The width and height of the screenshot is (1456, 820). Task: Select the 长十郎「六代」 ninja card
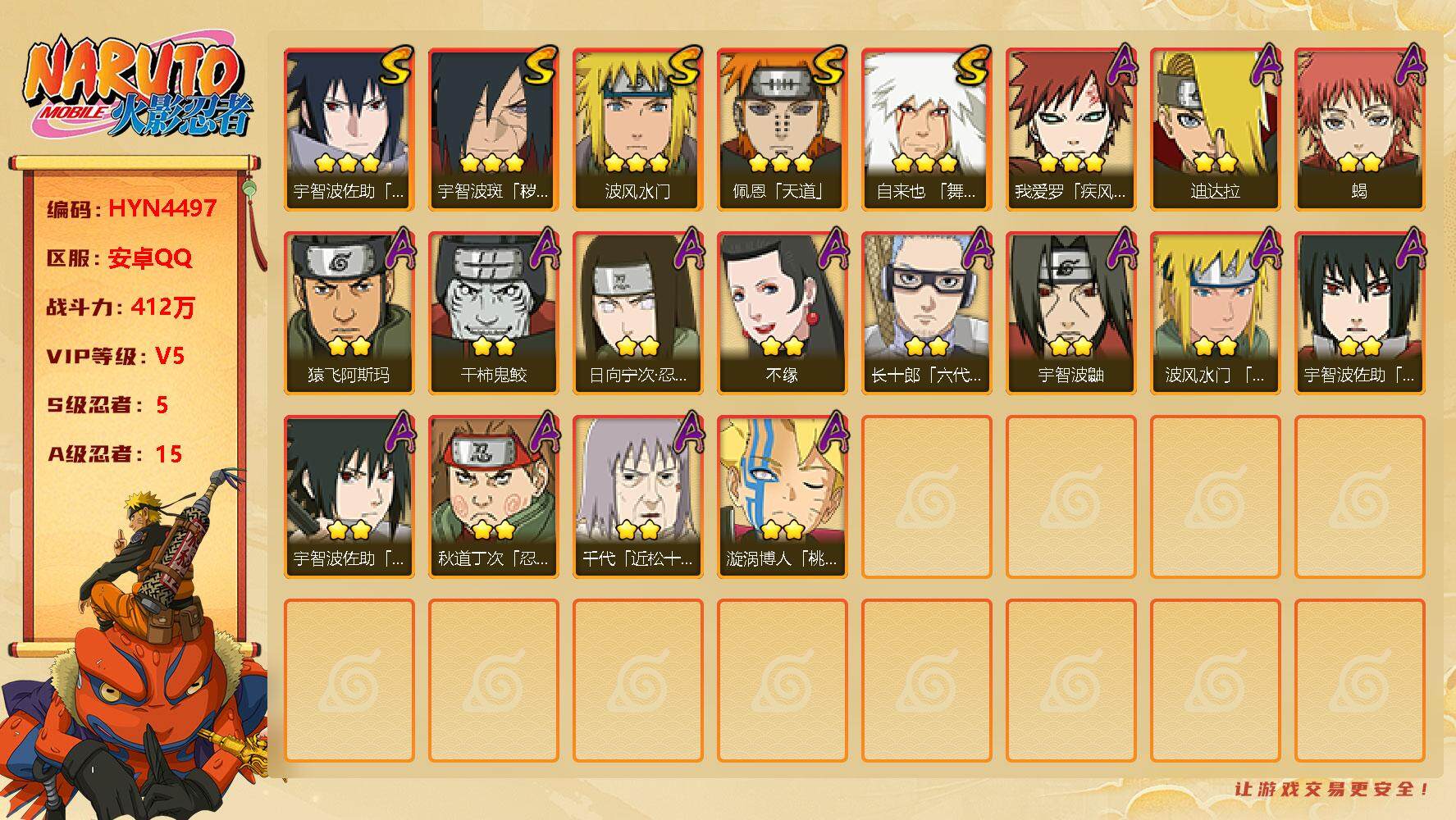(926, 313)
